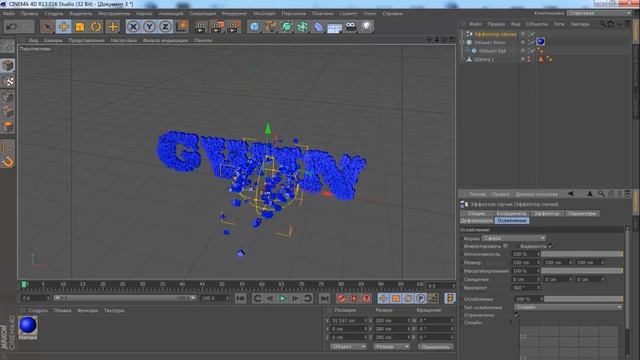
Task: Add a light object
Action: point(367,27)
